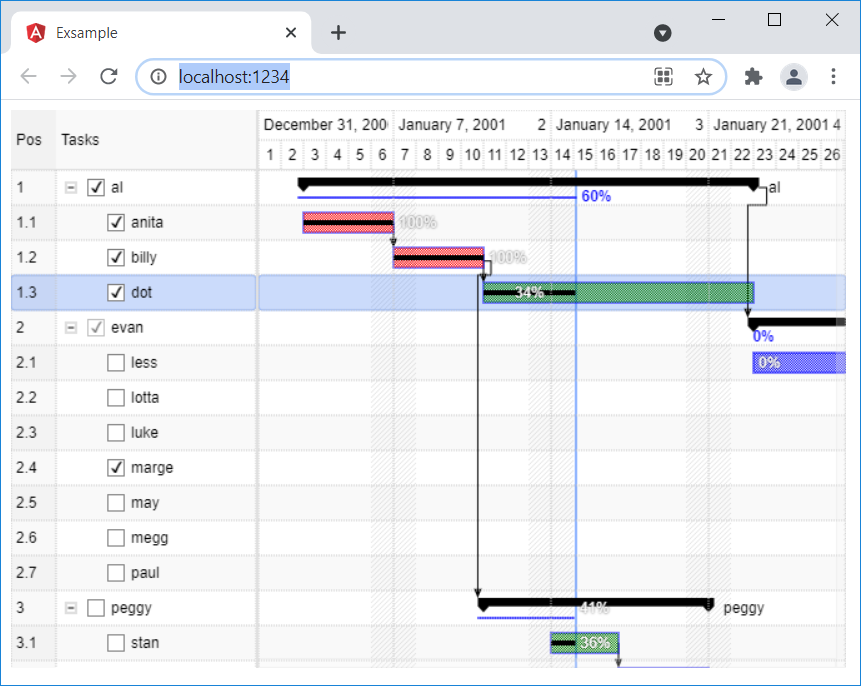Bookmark this page with the star icon
The width and height of the screenshot is (861, 686).
[703, 77]
